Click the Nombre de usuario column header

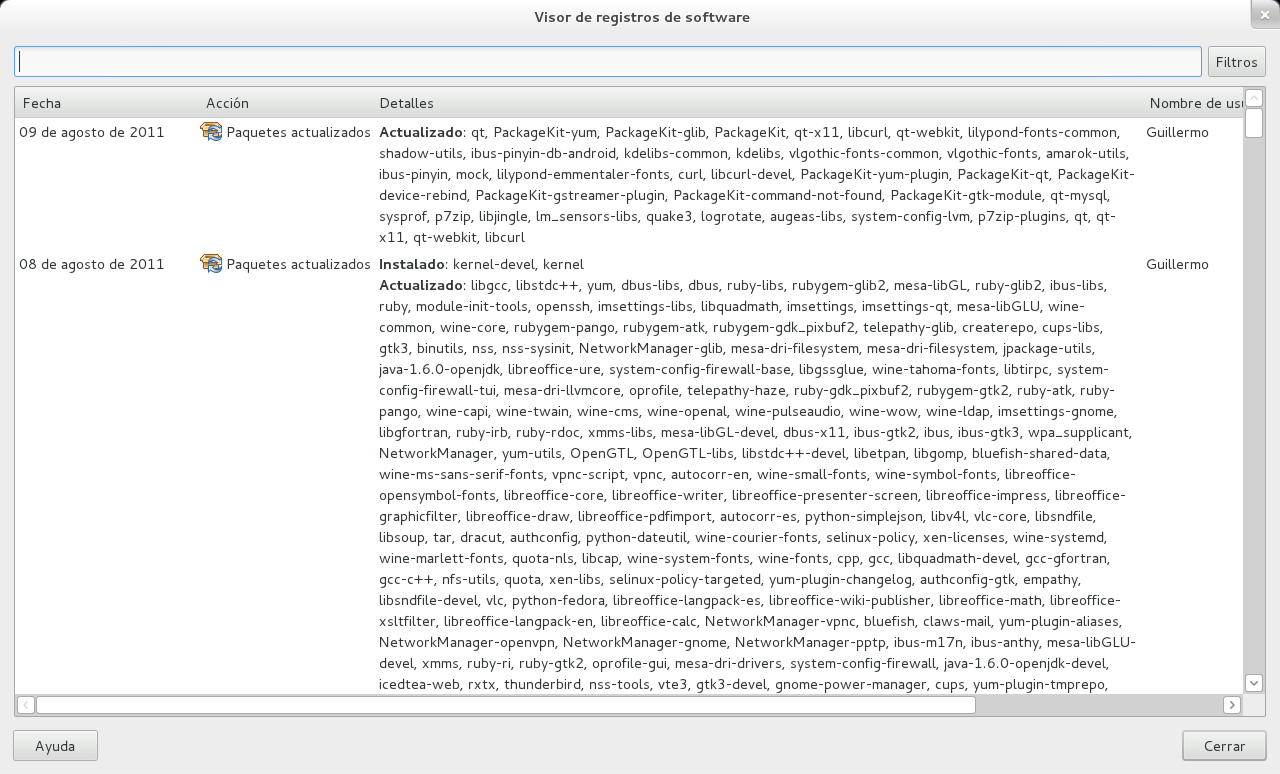click(1193, 103)
